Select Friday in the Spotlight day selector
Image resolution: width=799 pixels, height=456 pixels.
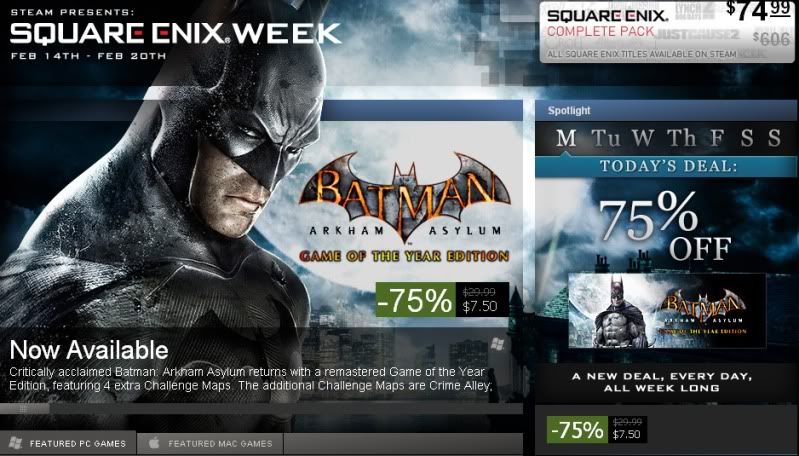pos(717,138)
